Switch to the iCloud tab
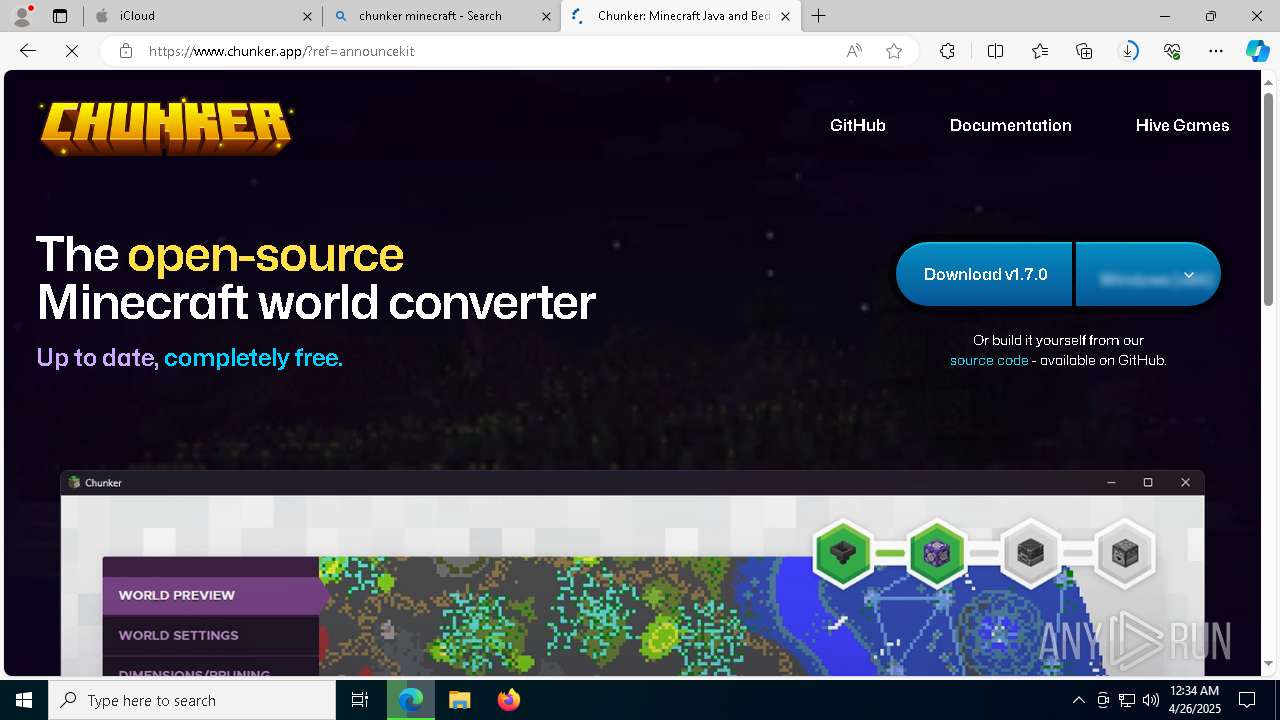Image resolution: width=1280 pixels, height=720 pixels. pos(203,16)
